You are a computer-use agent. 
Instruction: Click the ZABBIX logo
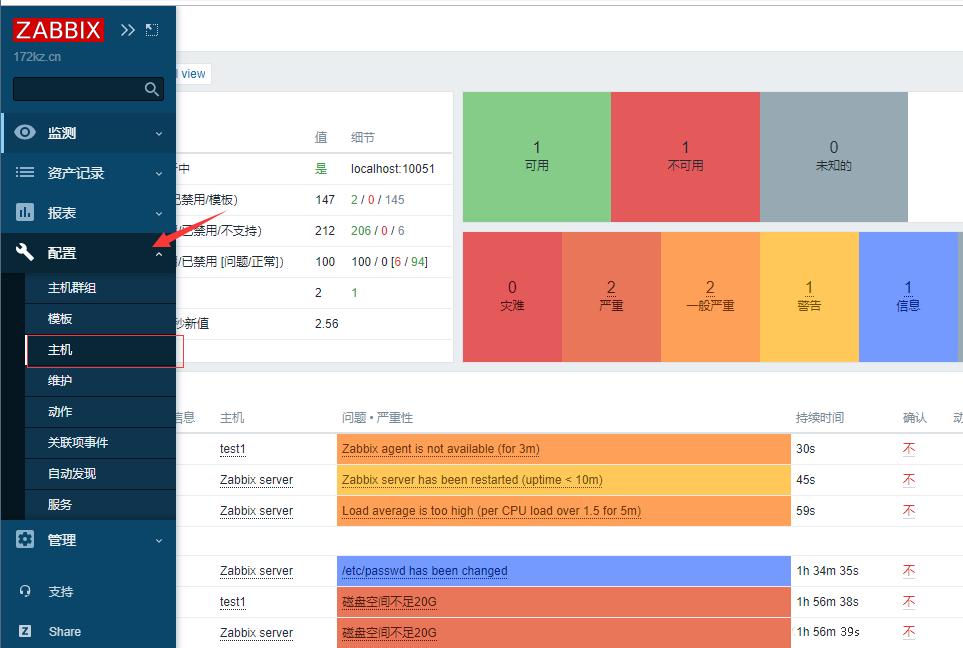click(57, 29)
